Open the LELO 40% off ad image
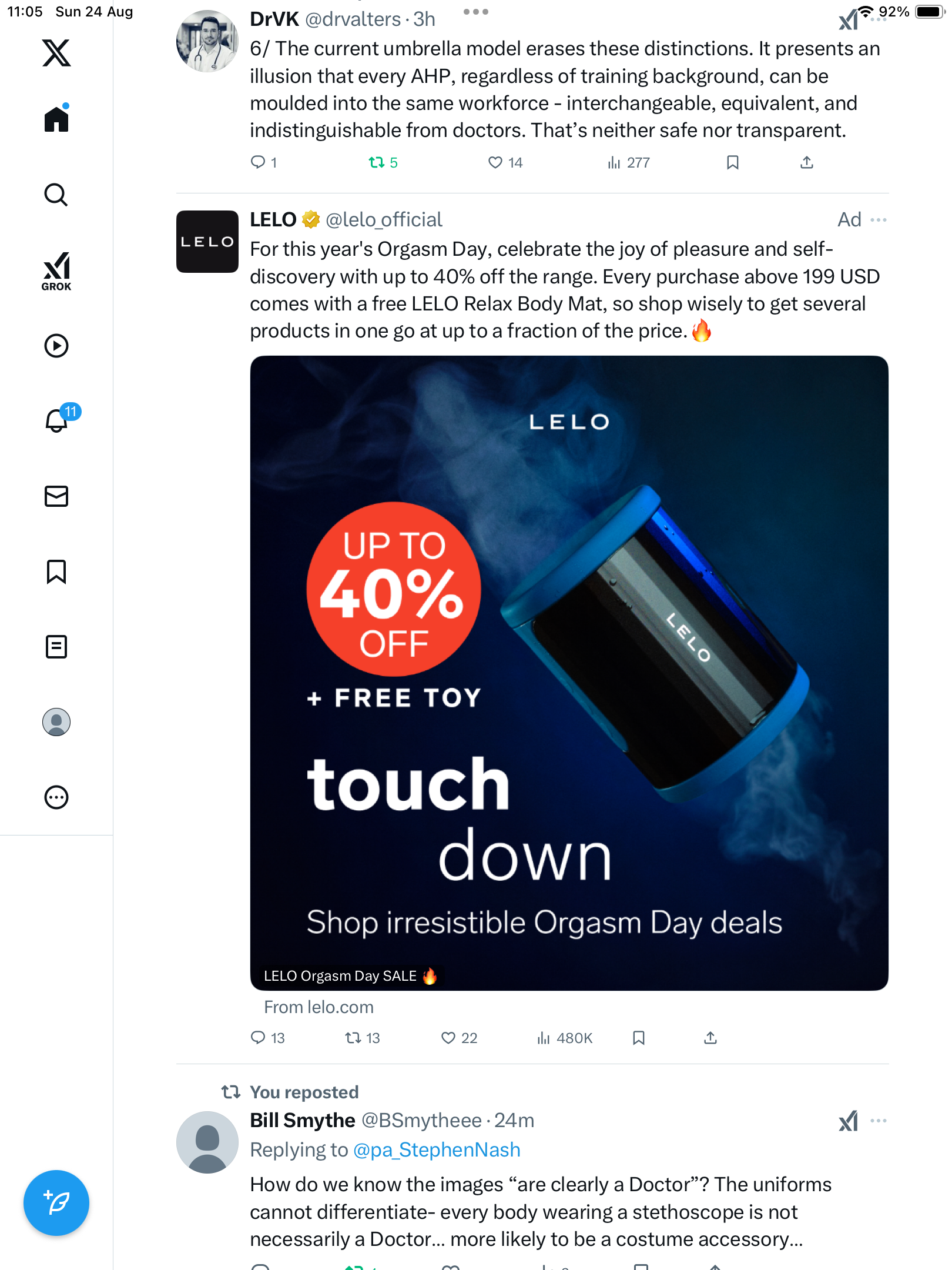Viewport: 952px width, 1270px height. click(x=569, y=673)
